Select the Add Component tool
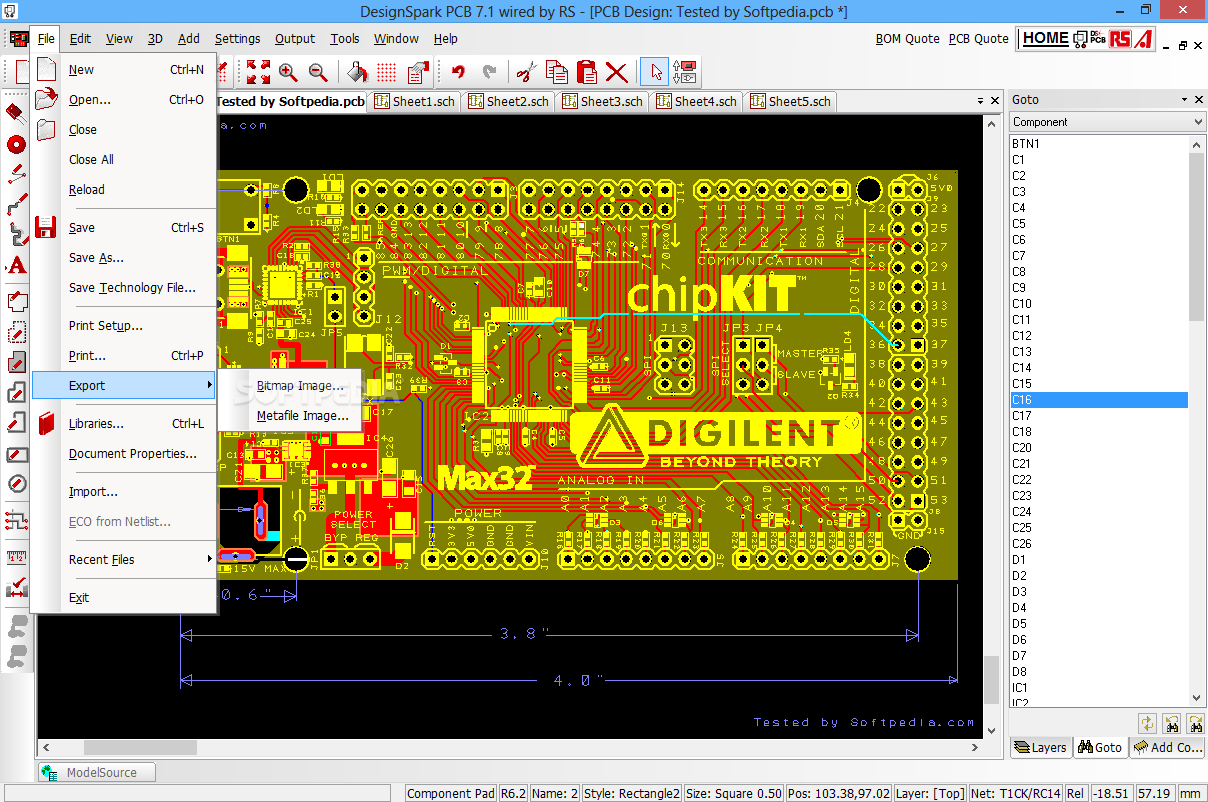The width and height of the screenshot is (1208, 802). (x=16, y=112)
